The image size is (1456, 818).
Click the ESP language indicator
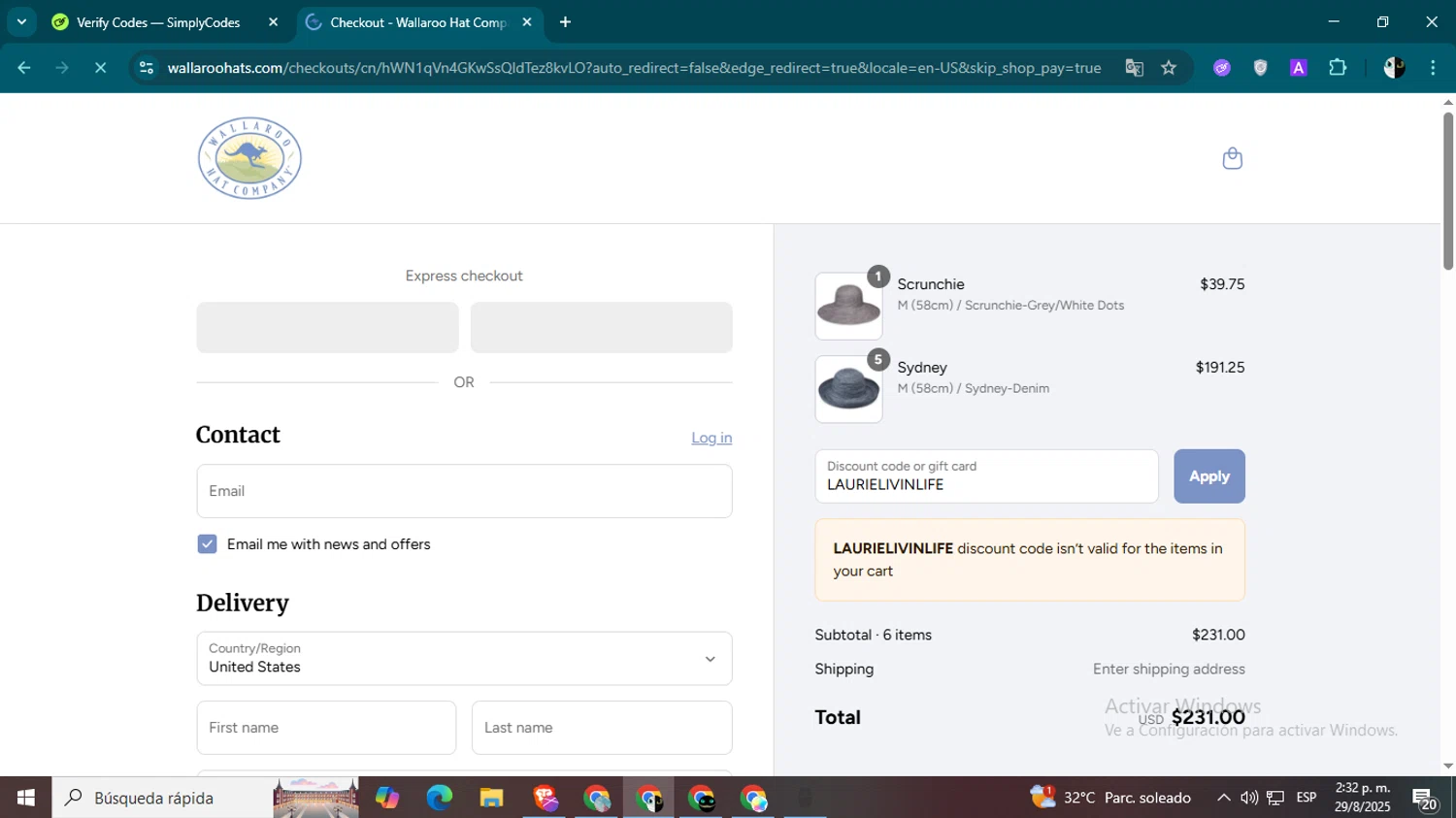click(1307, 798)
